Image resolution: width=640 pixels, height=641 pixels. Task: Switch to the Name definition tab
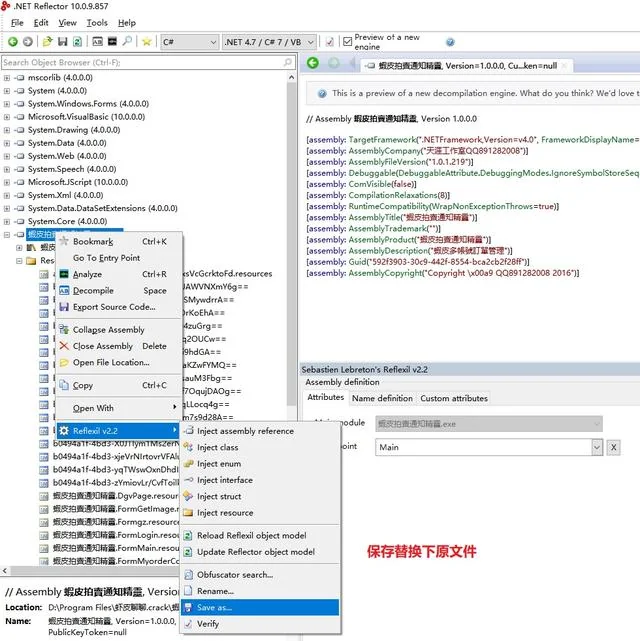coord(382,398)
